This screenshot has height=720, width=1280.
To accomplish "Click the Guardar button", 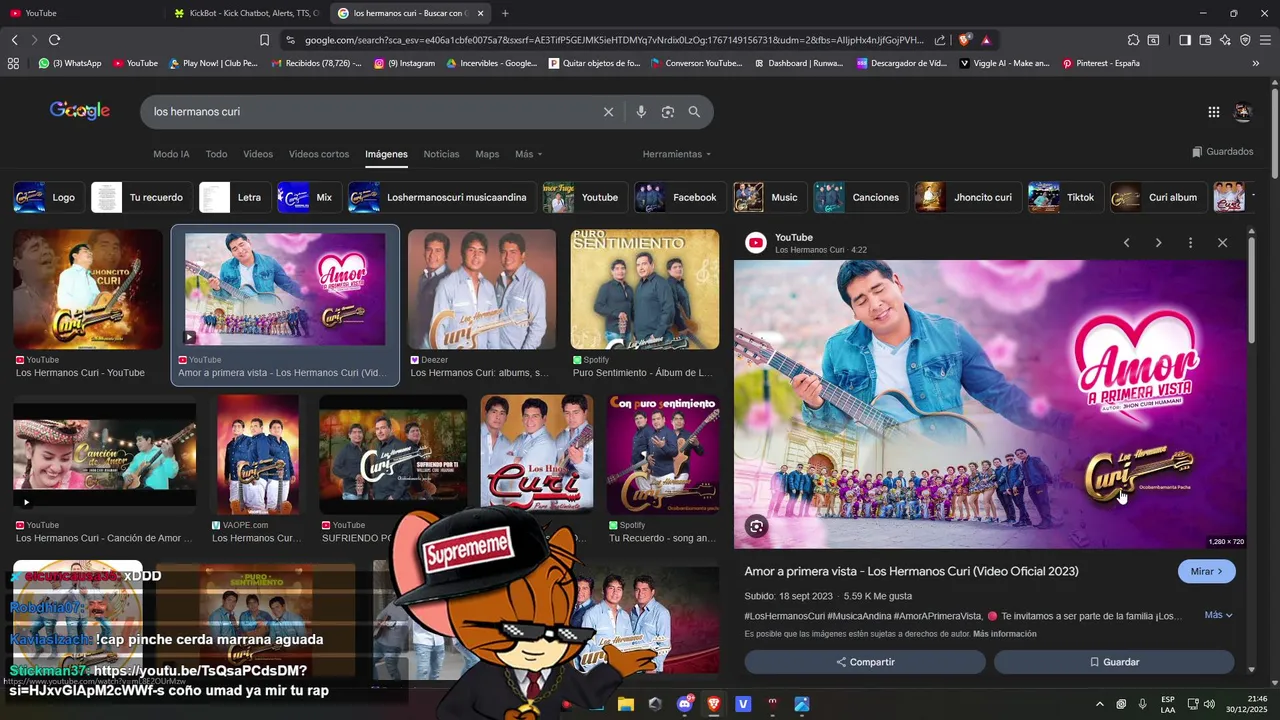I will (x=1114, y=662).
